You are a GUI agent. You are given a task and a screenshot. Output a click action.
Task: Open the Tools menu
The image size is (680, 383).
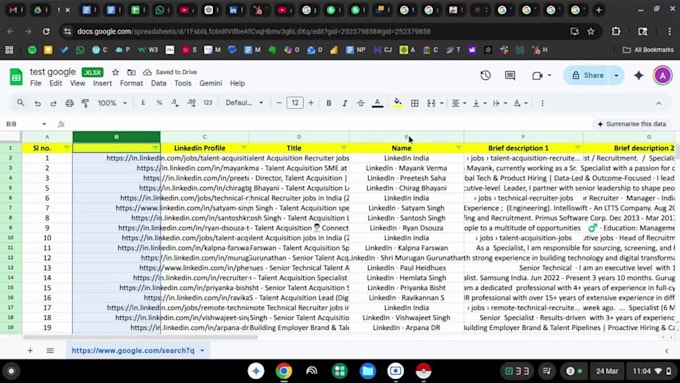(183, 83)
